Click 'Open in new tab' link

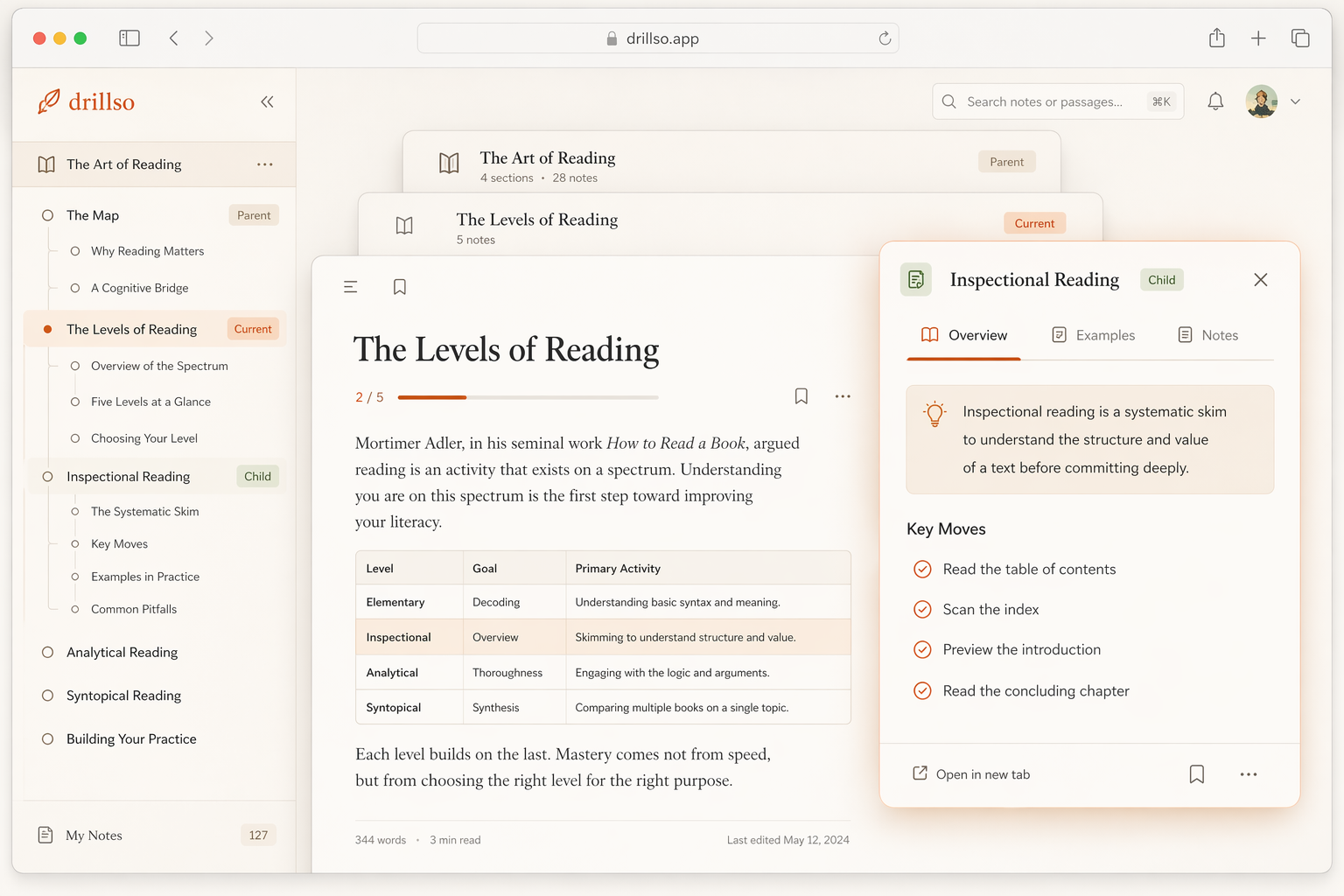tap(971, 774)
